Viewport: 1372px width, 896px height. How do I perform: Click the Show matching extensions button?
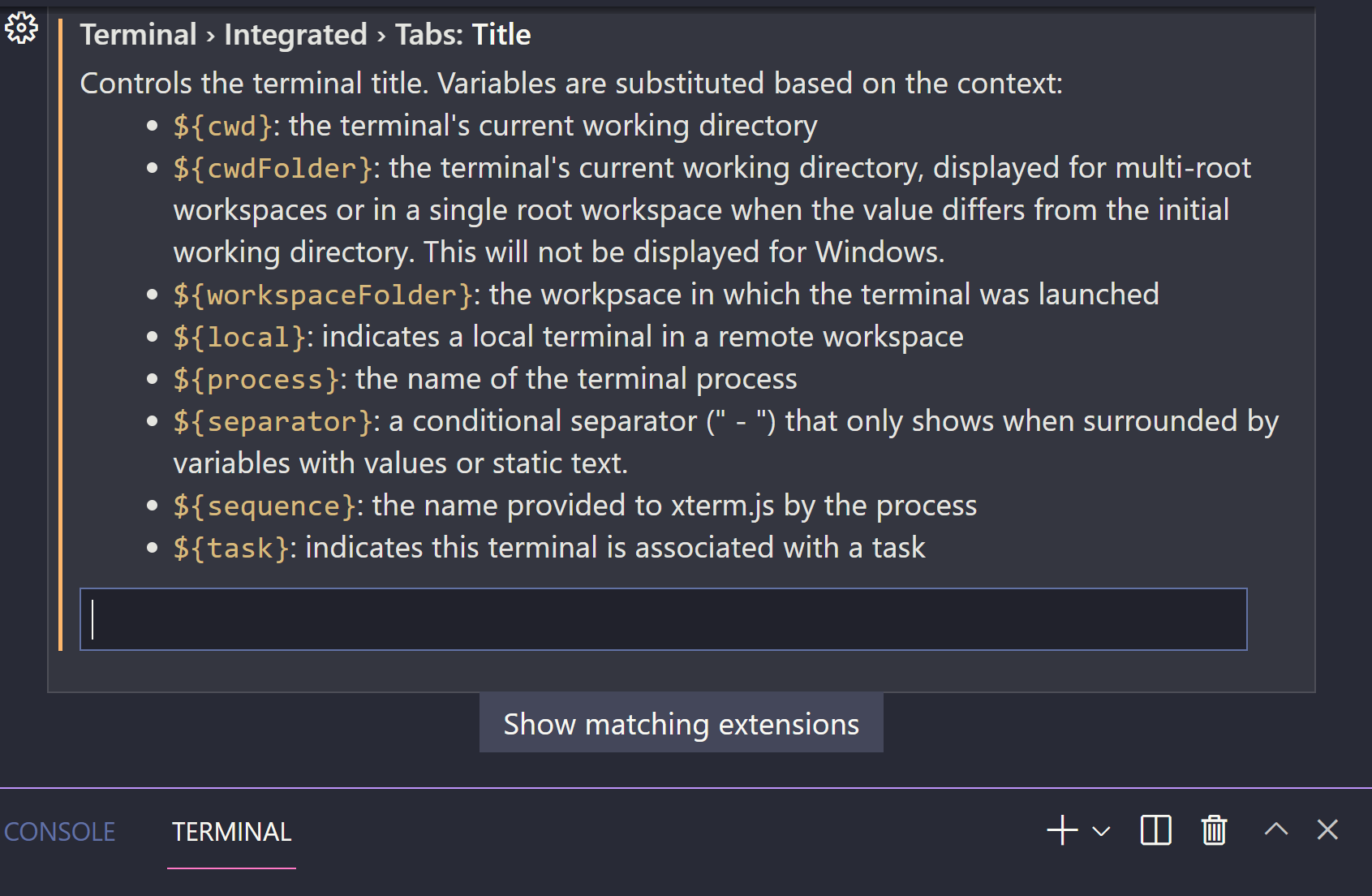(x=681, y=723)
